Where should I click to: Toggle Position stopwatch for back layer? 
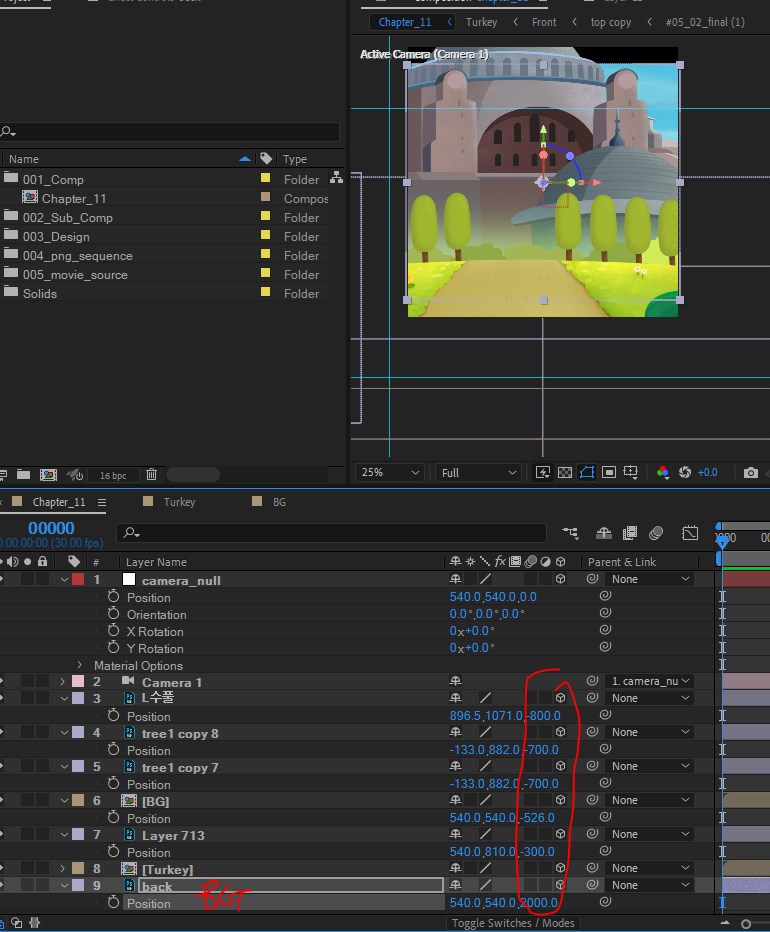tap(114, 902)
